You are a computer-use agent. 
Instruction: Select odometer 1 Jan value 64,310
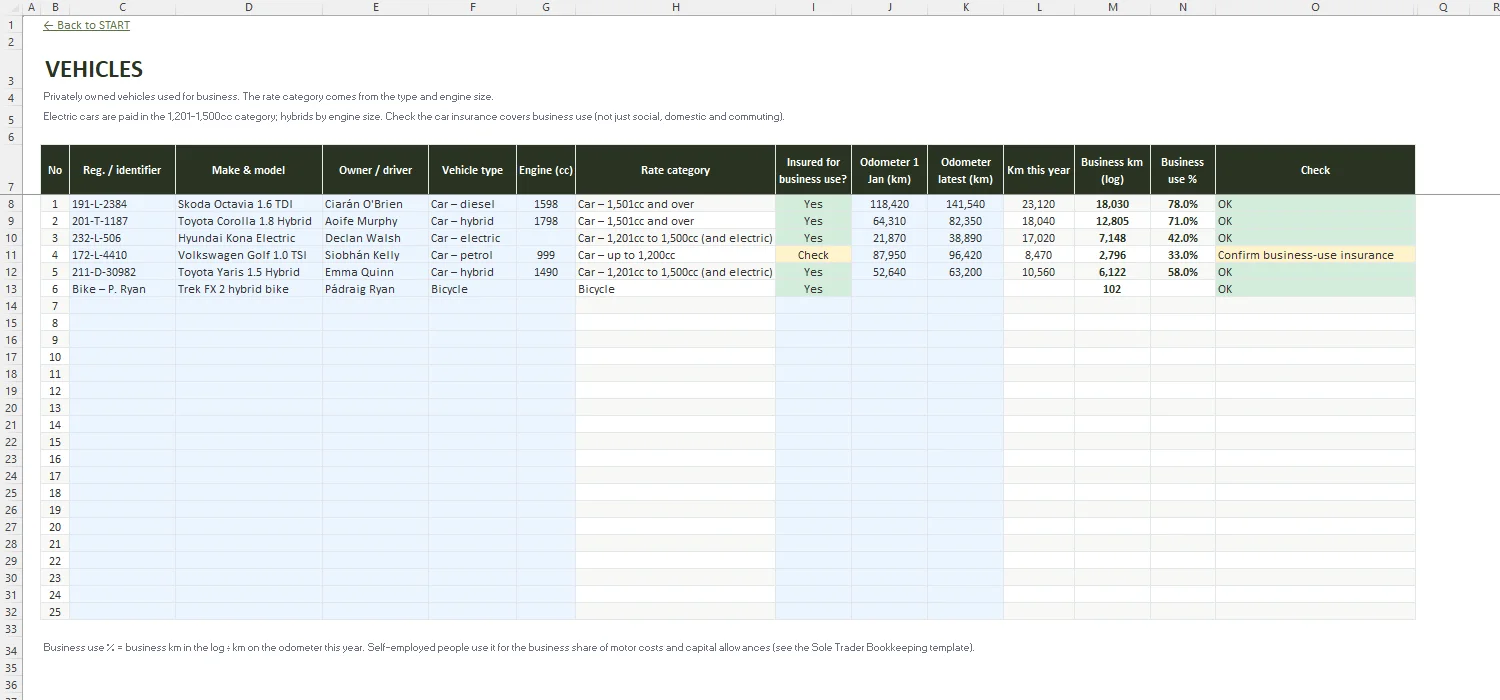click(889, 221)
